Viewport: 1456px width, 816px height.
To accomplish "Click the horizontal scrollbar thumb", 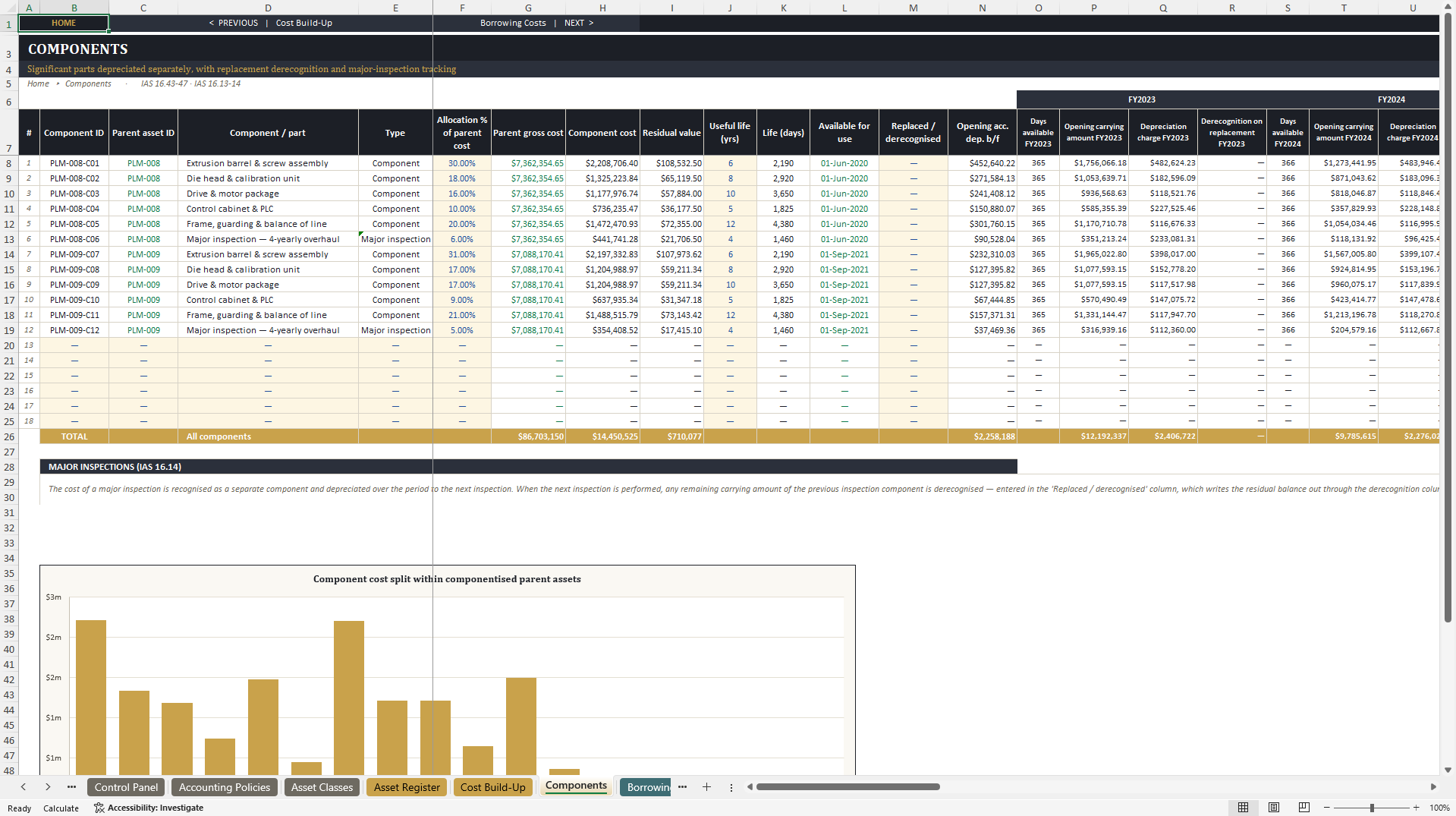I will [847, 787].
